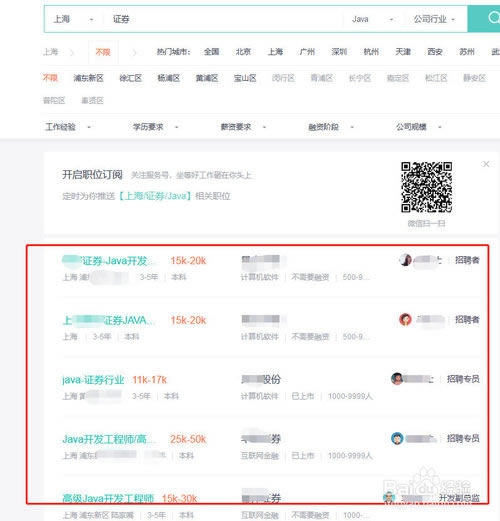Filter by 宝山区 district
The height and width of the screenshot is (521, 500).
(x=245, y=78)
